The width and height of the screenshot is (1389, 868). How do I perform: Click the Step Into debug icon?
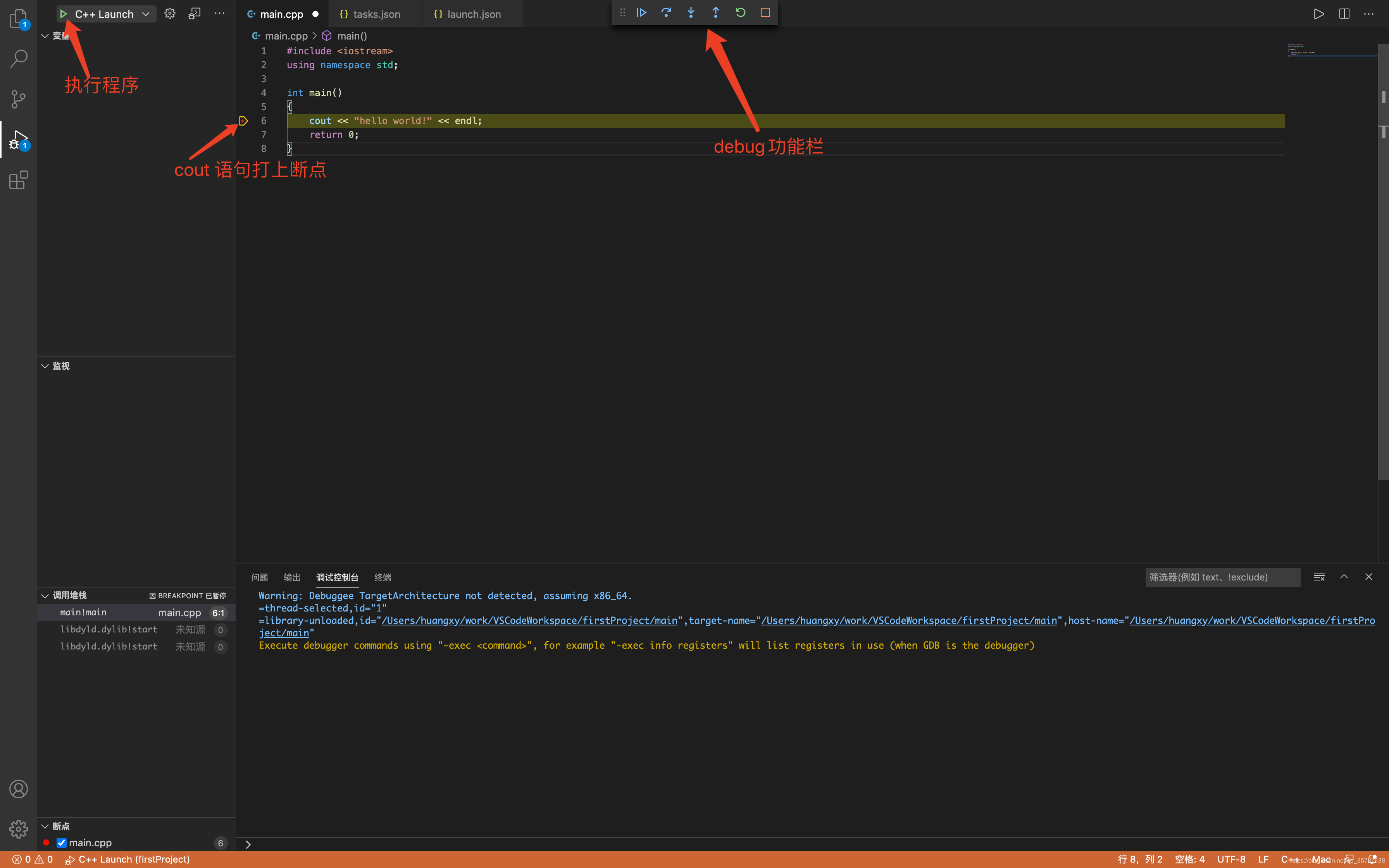point(691,13)
